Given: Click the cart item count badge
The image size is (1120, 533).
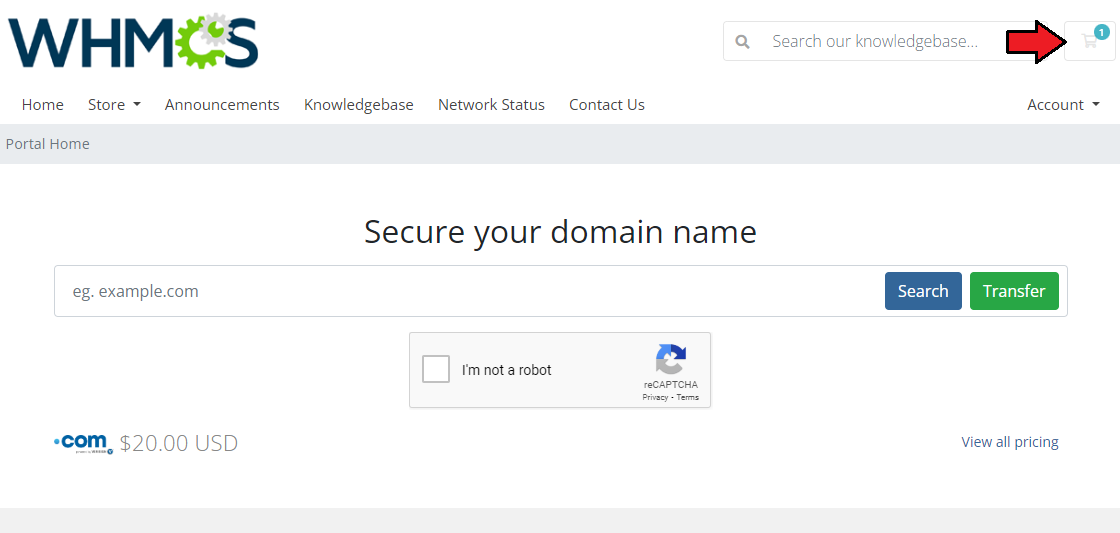Looking at the screenshot, I should (x=1102, y=31).
